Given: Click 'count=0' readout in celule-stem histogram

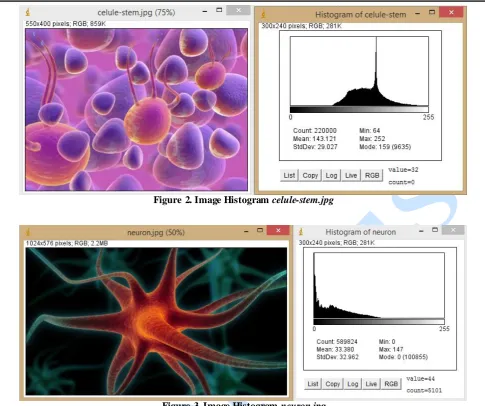Looking at the screenshot, I should coord(401,182).
